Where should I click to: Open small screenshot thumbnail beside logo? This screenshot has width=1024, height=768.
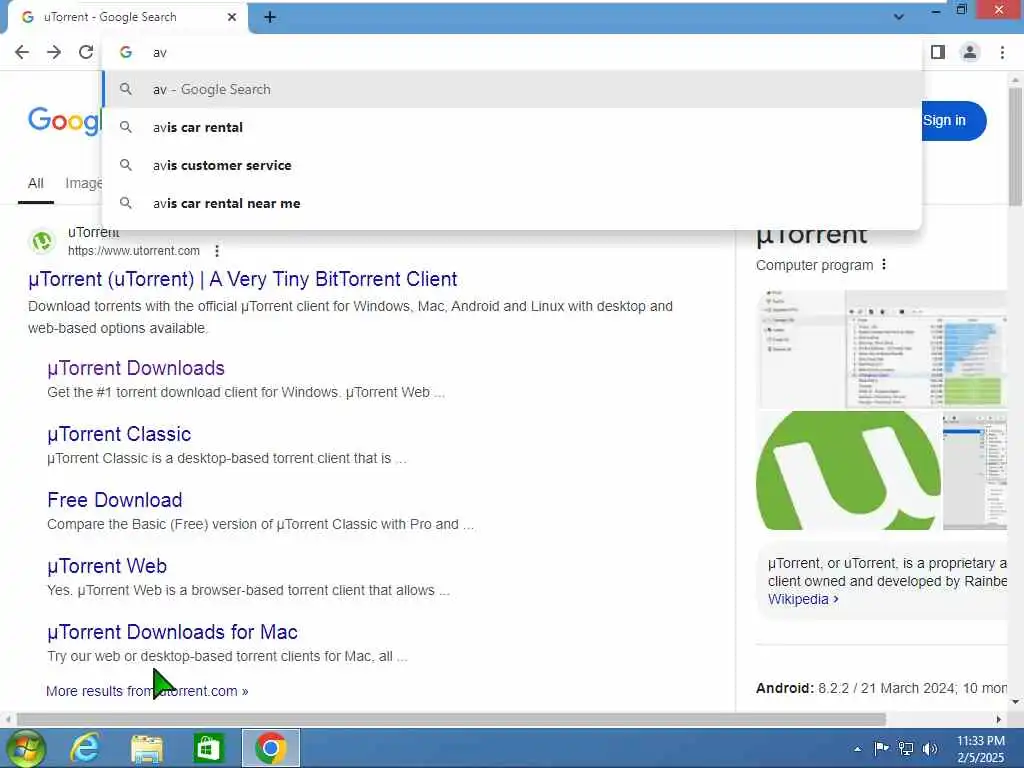click(975, 471)
